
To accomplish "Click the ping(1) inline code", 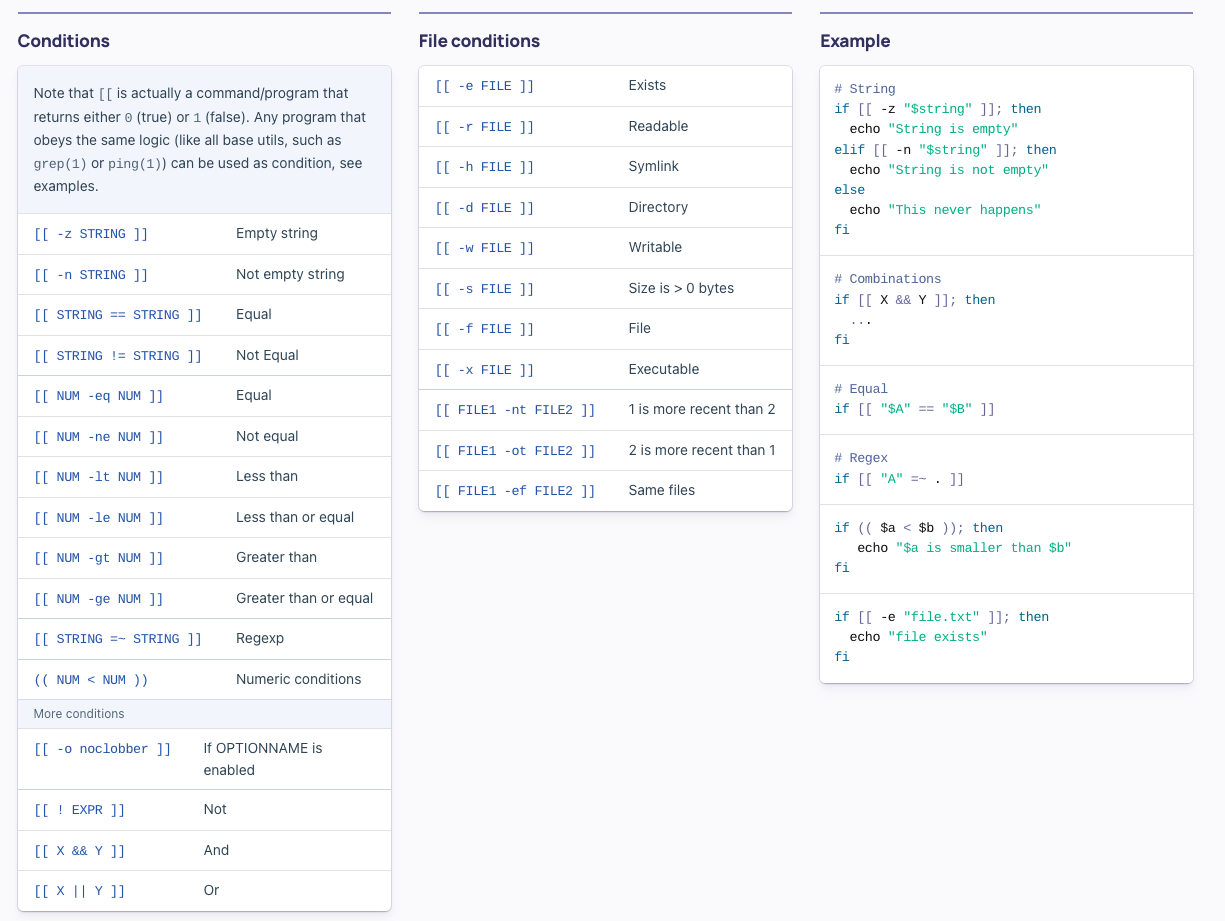I will point(137,164).
